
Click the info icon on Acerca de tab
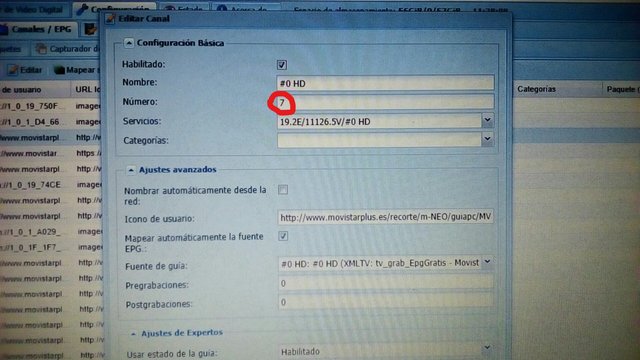[222, 9]
